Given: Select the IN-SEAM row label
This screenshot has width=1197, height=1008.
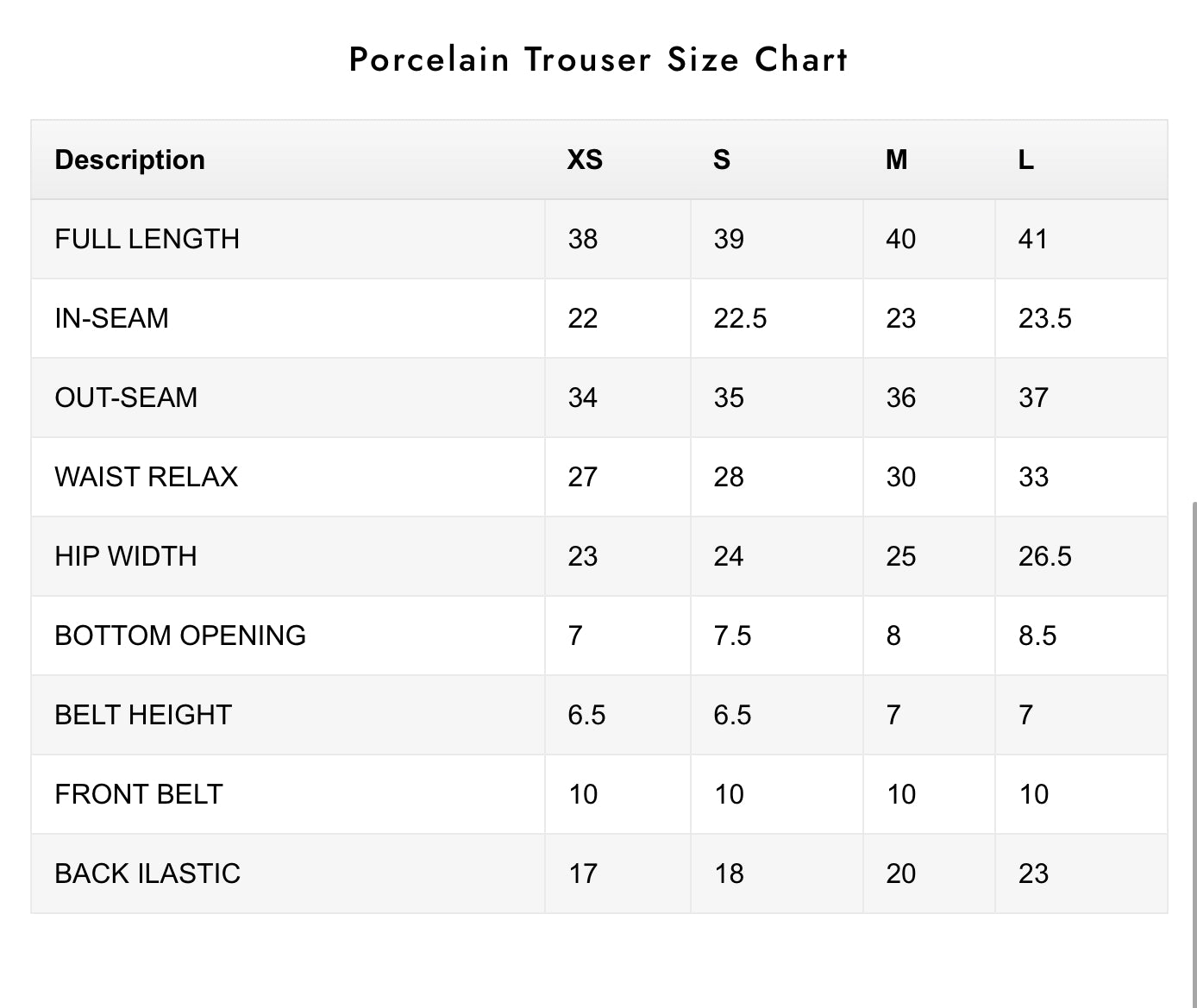Looking at the screenshot, I should 111,318.
